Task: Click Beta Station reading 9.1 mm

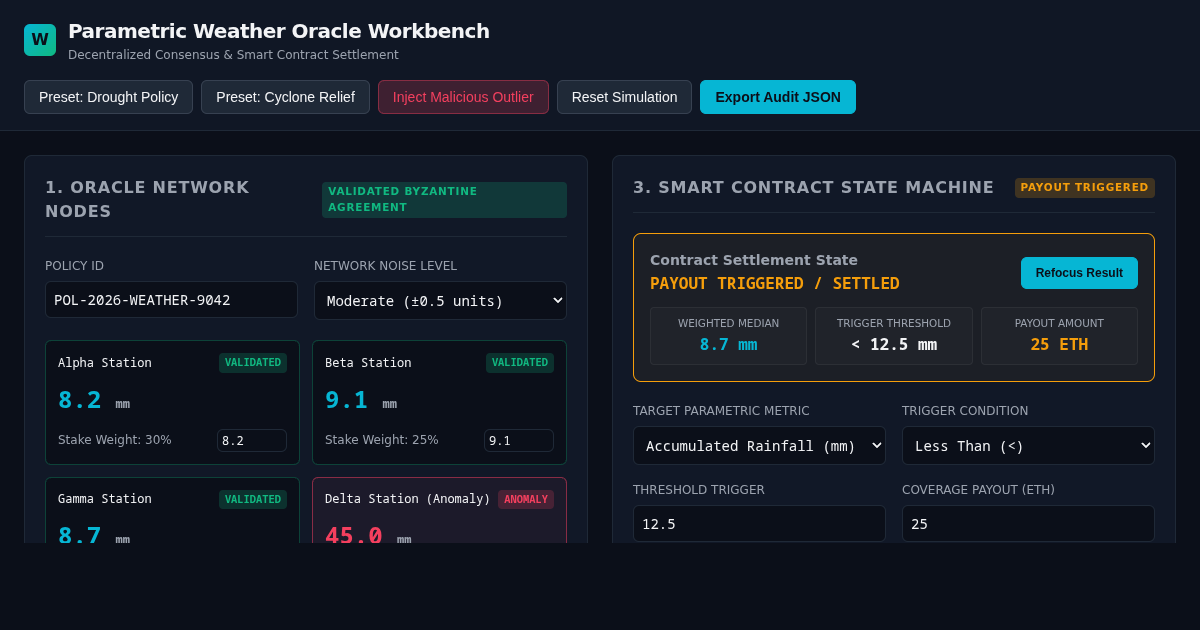Action: [361, 400]
